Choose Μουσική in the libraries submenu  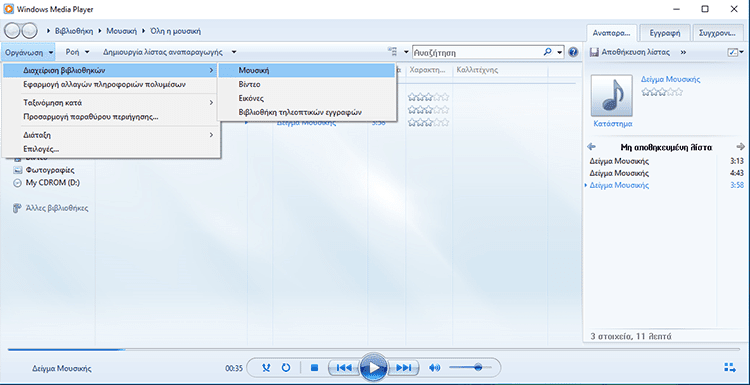coord(307,70)
